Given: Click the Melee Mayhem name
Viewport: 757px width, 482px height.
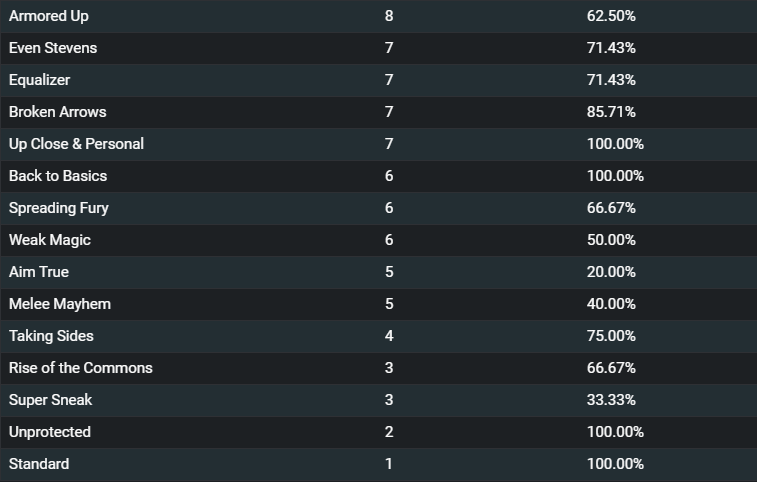Looking at the screenshot, I should click(60, 304).
